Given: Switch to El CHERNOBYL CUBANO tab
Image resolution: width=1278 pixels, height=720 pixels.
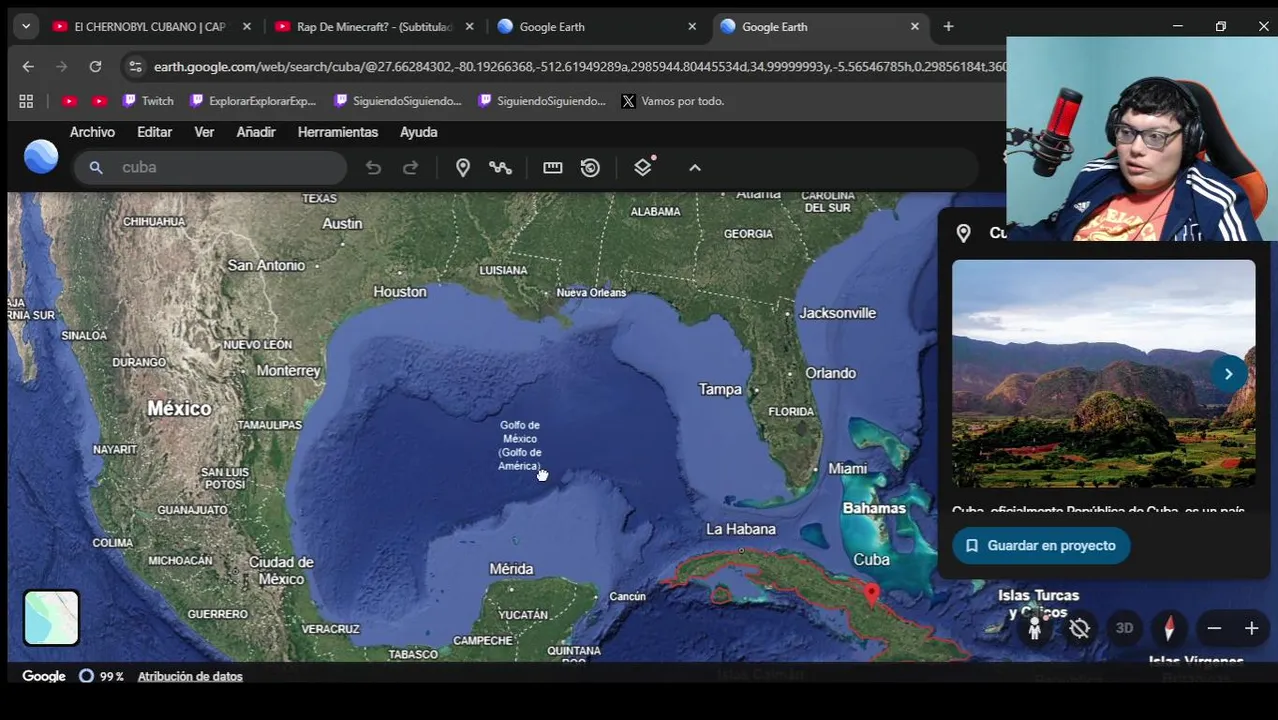Looking at the screenshot, I should 149,27.
